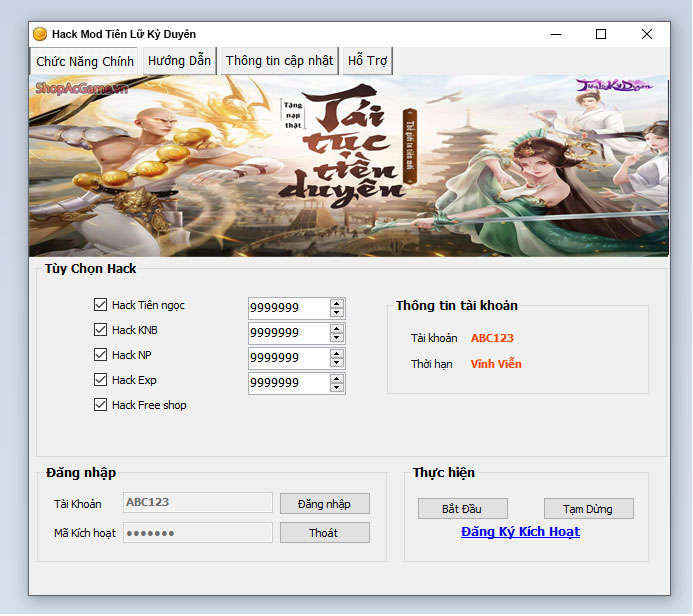693x616 pixels.
Task: Uncheck Hack Free shop option
Action: (100, 405)
